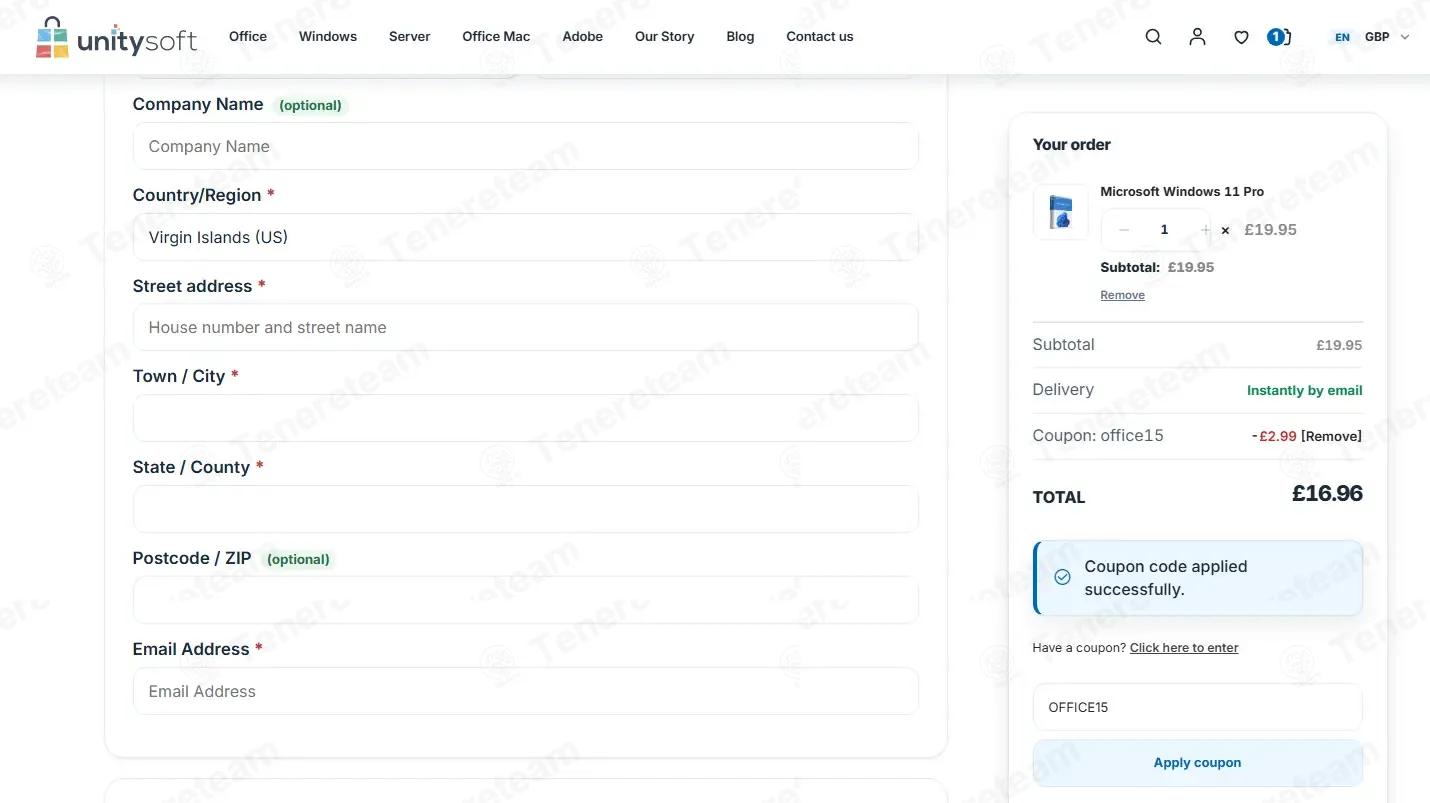
Task: Open the Adobe menu
Action: (x=583, y=37)
